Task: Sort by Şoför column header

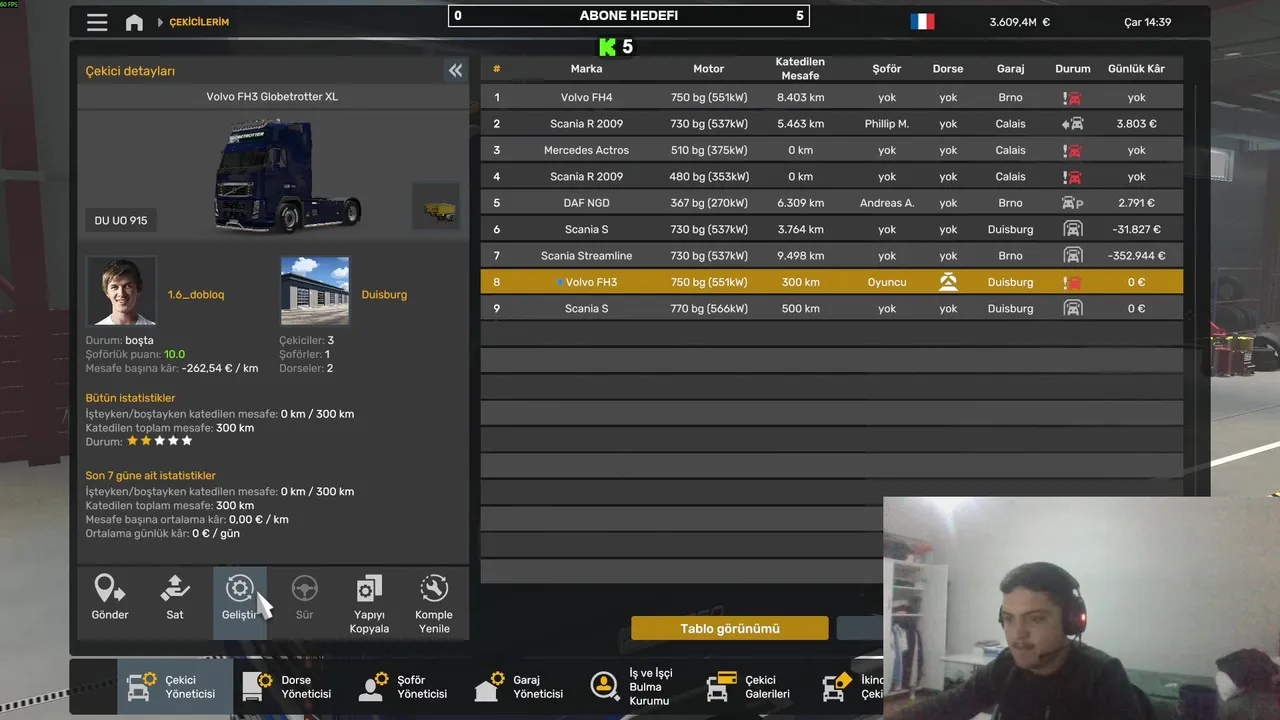Action: tap(886, 69)
